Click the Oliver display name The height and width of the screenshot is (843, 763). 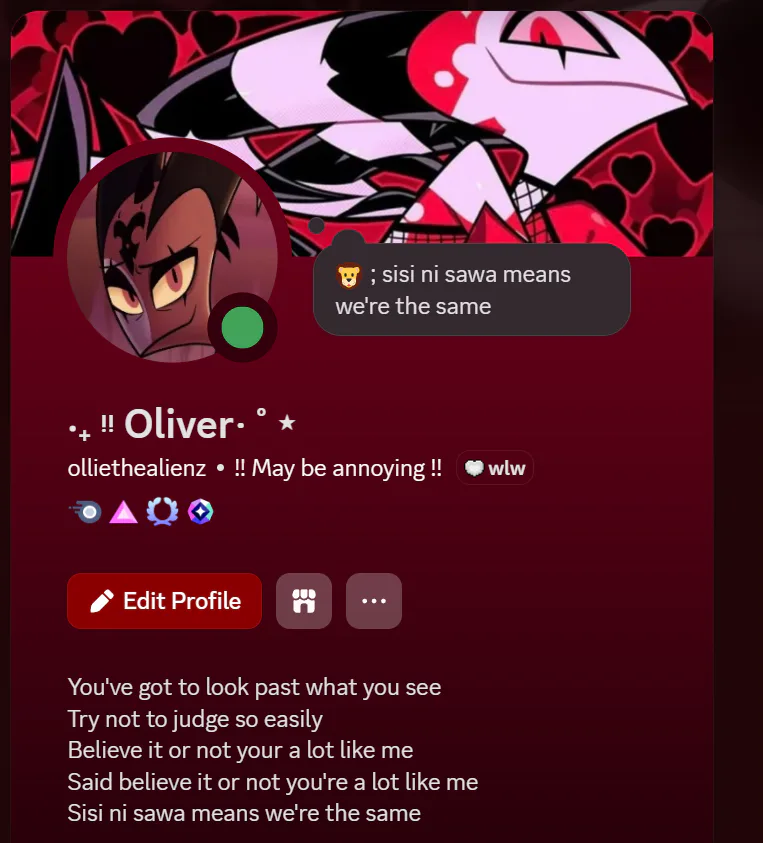coord(179,425)
